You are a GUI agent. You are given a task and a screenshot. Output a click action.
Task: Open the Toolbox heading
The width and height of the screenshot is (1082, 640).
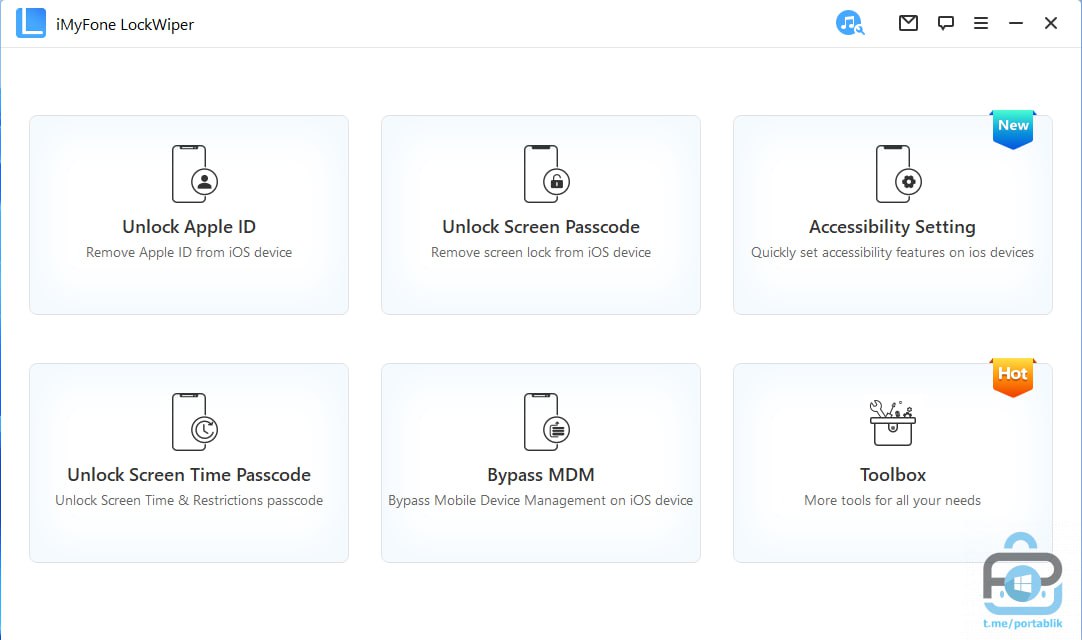(x=893, y=474)
